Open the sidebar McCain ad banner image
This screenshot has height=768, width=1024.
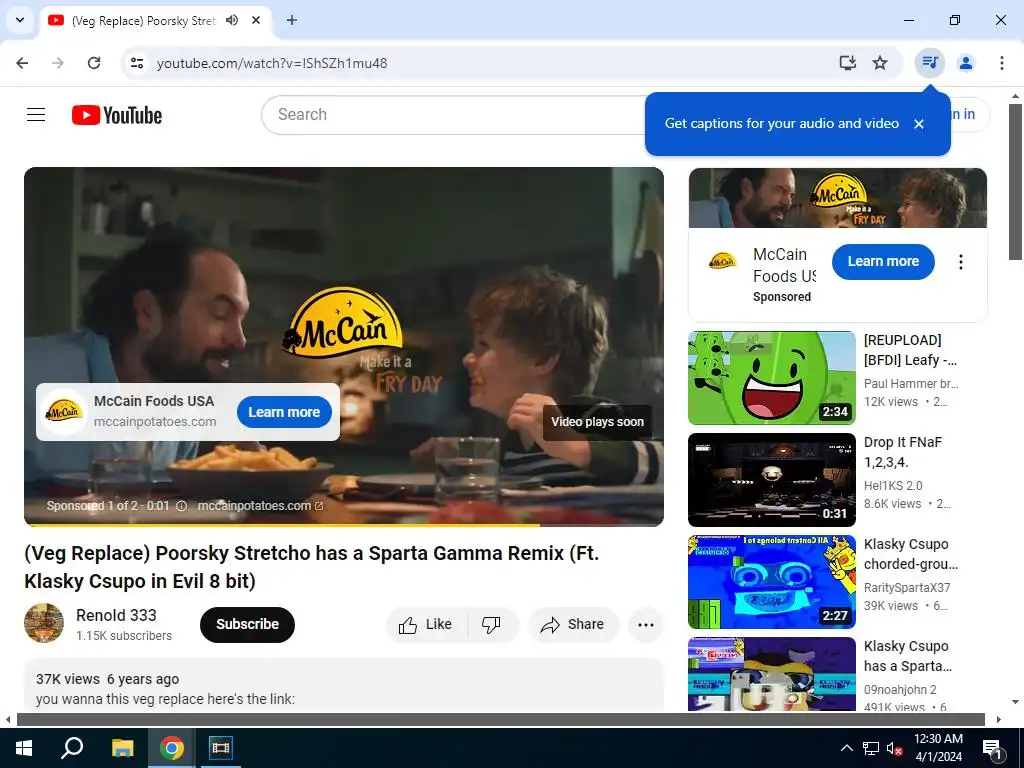[838, 198]
